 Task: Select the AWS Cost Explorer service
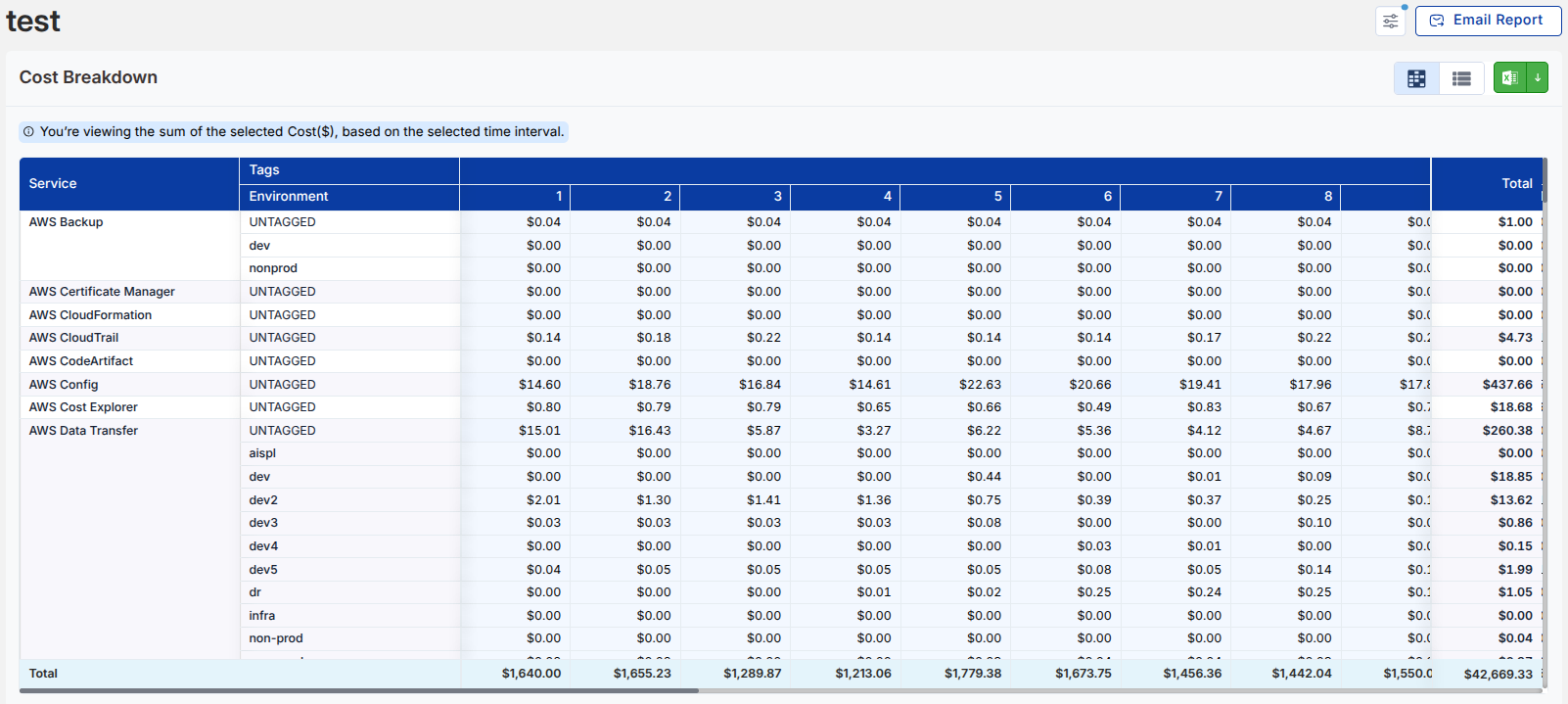click(x=83, y=407)
